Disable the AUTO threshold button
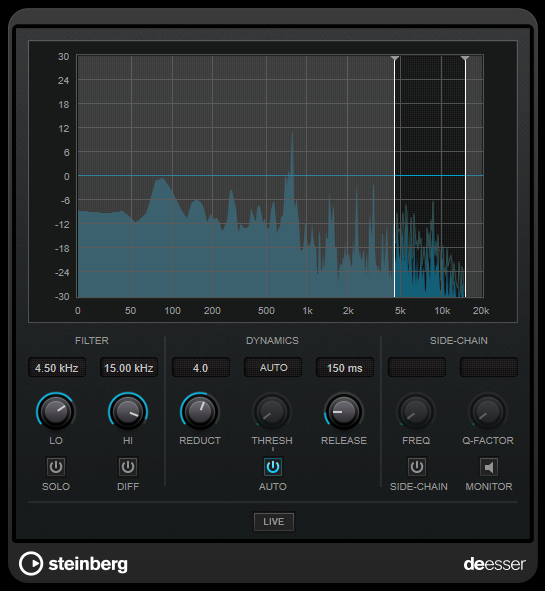The width and height of the screenshot is (545, 591). 273,467
